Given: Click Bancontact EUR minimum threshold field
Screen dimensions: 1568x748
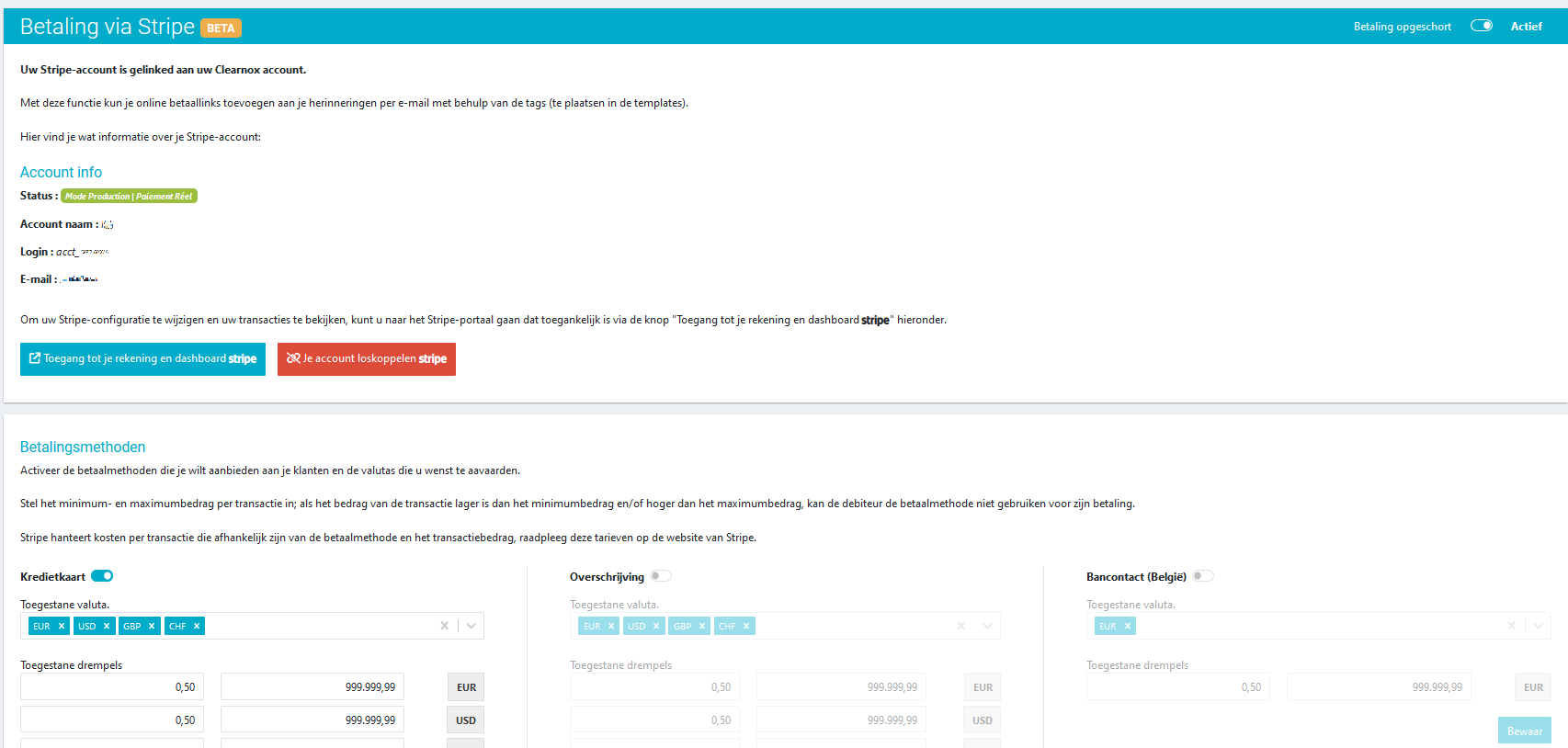Looking at the screenshot, I should click(x=1178, y=686).
